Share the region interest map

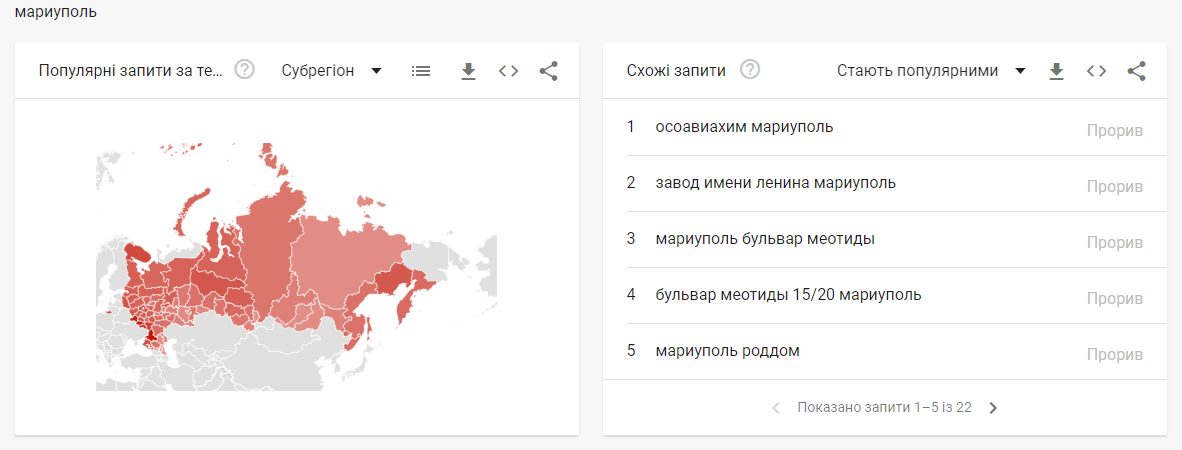click(x=549, y=71)
